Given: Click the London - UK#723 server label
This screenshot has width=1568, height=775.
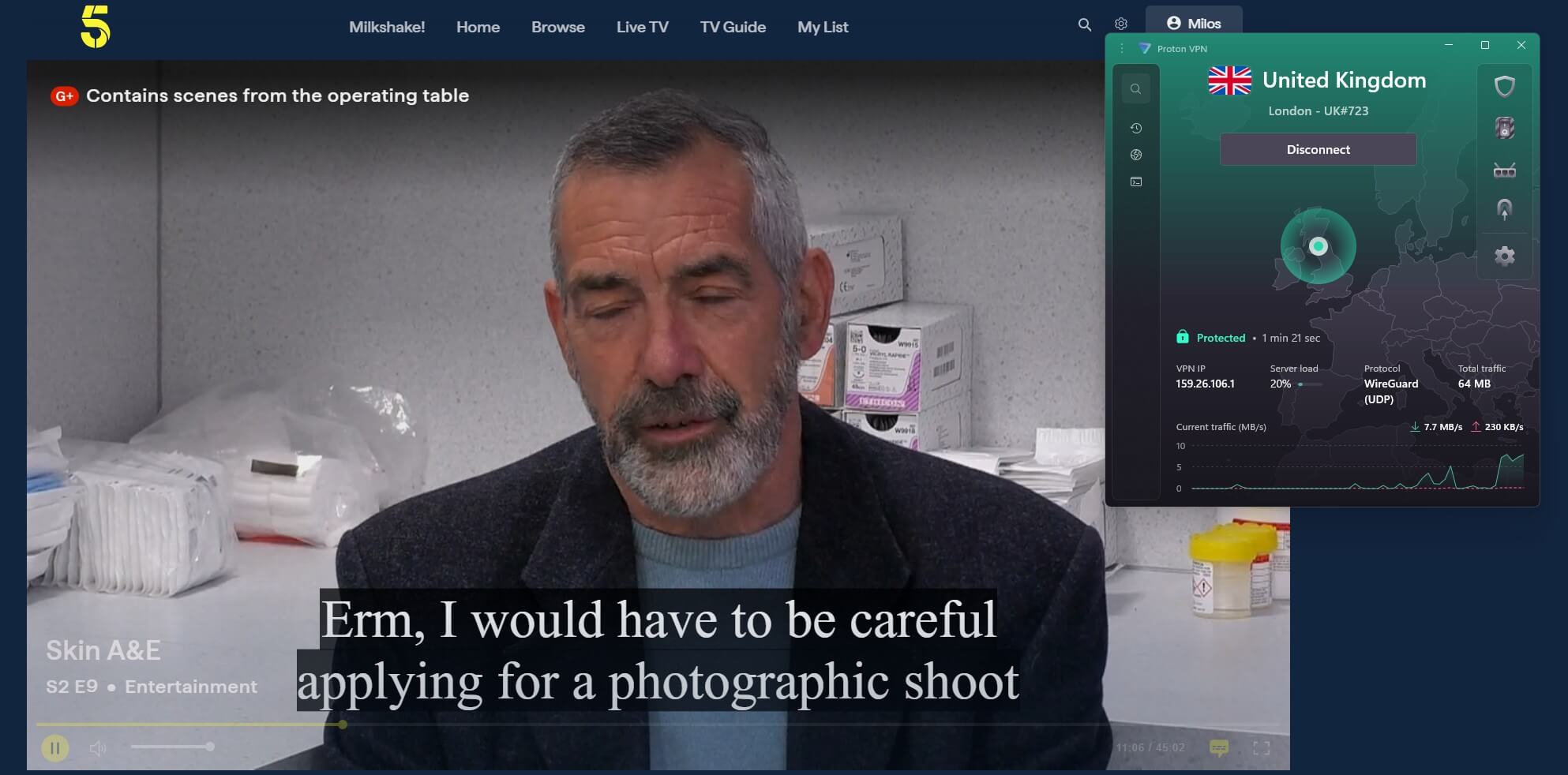Looking at the screenshot, I should pos(1318,110).
